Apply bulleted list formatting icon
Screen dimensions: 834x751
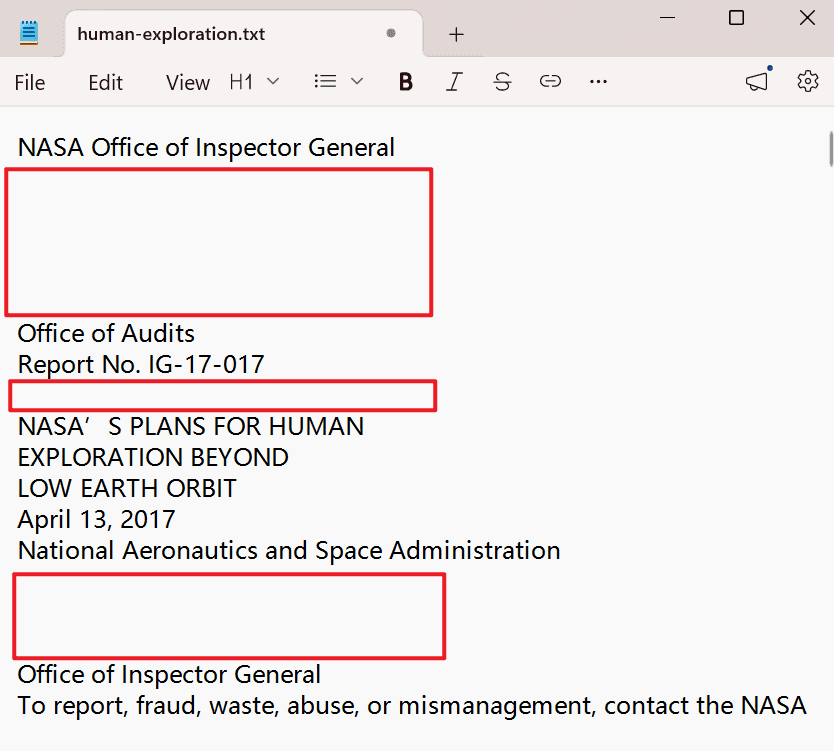[325, 81]
